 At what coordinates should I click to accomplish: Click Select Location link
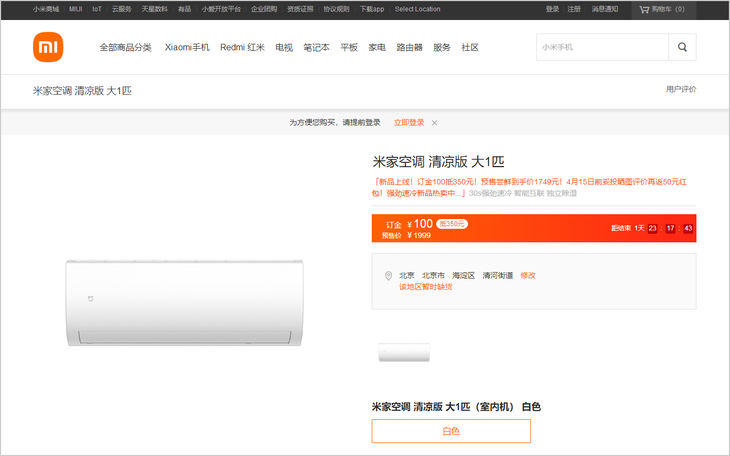[x=418, y=9]
